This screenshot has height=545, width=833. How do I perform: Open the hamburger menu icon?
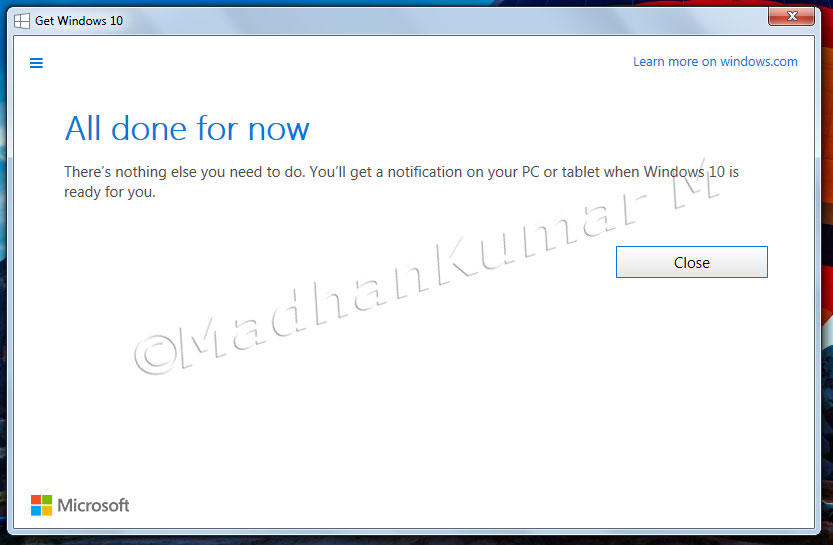click(x=36, y=63)
